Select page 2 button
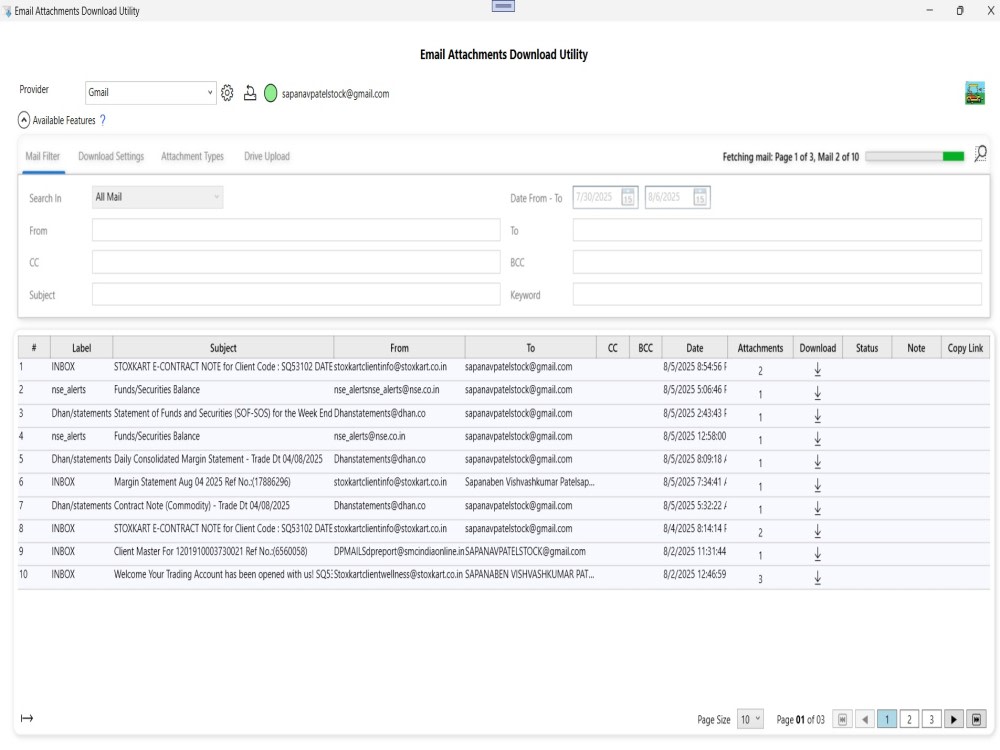1000x750 pixels. click(909, 719)
